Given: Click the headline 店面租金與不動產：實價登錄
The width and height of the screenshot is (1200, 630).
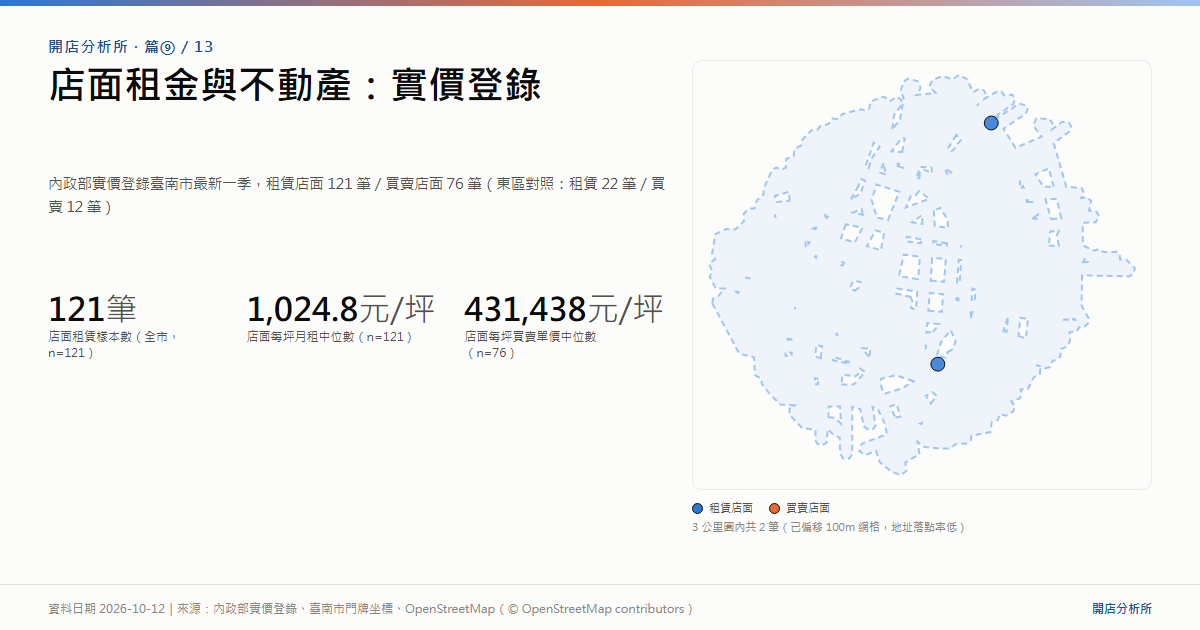Looking at the screenshot, I should tap(295, 85).
